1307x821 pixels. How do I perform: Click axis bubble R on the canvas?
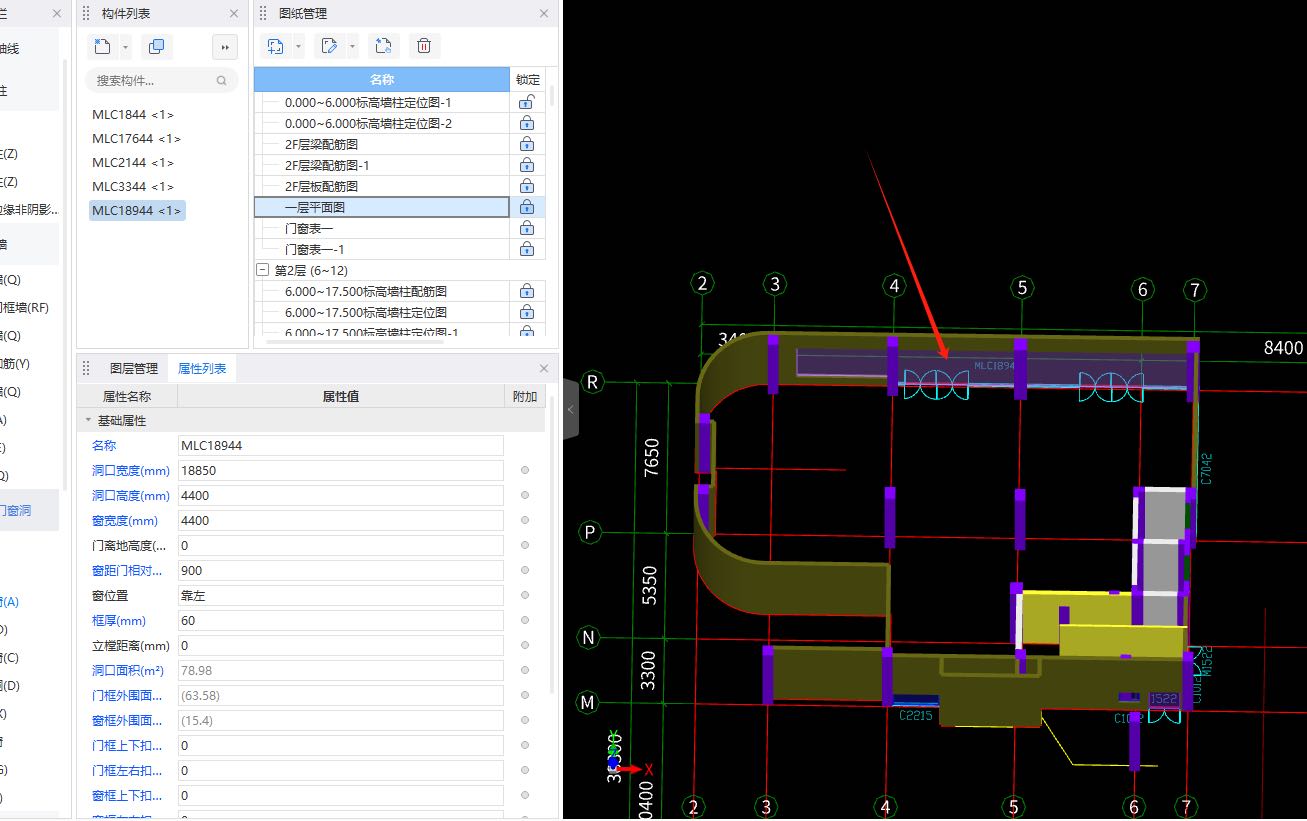point(592,382)
